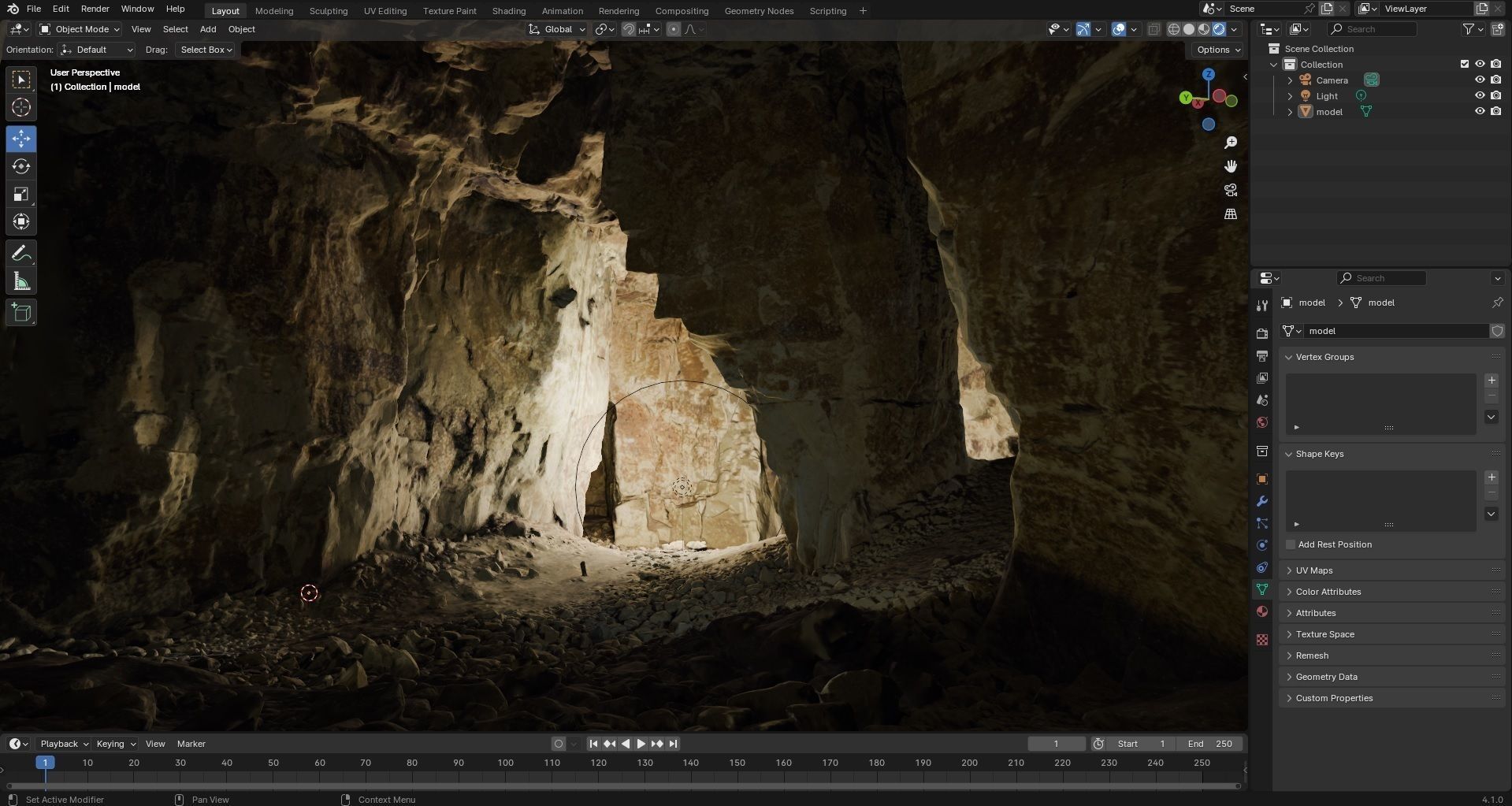This screenshot has height=806, width=1512.
Task: Select the Move tool
Action: tap(21, 139)
